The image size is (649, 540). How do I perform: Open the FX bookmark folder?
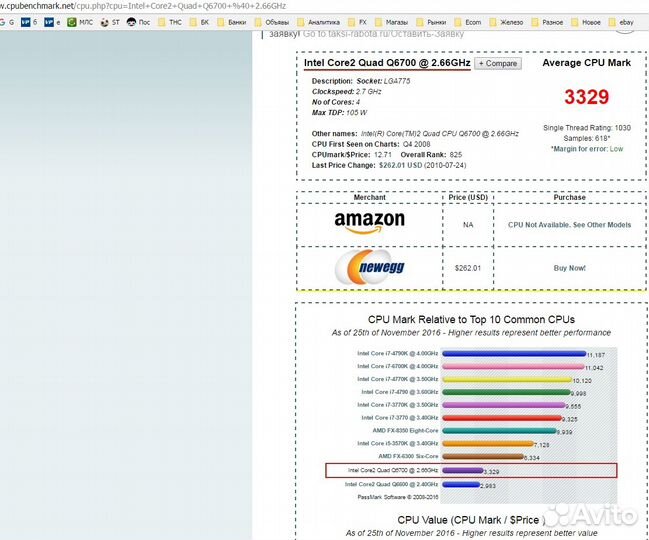358,22
